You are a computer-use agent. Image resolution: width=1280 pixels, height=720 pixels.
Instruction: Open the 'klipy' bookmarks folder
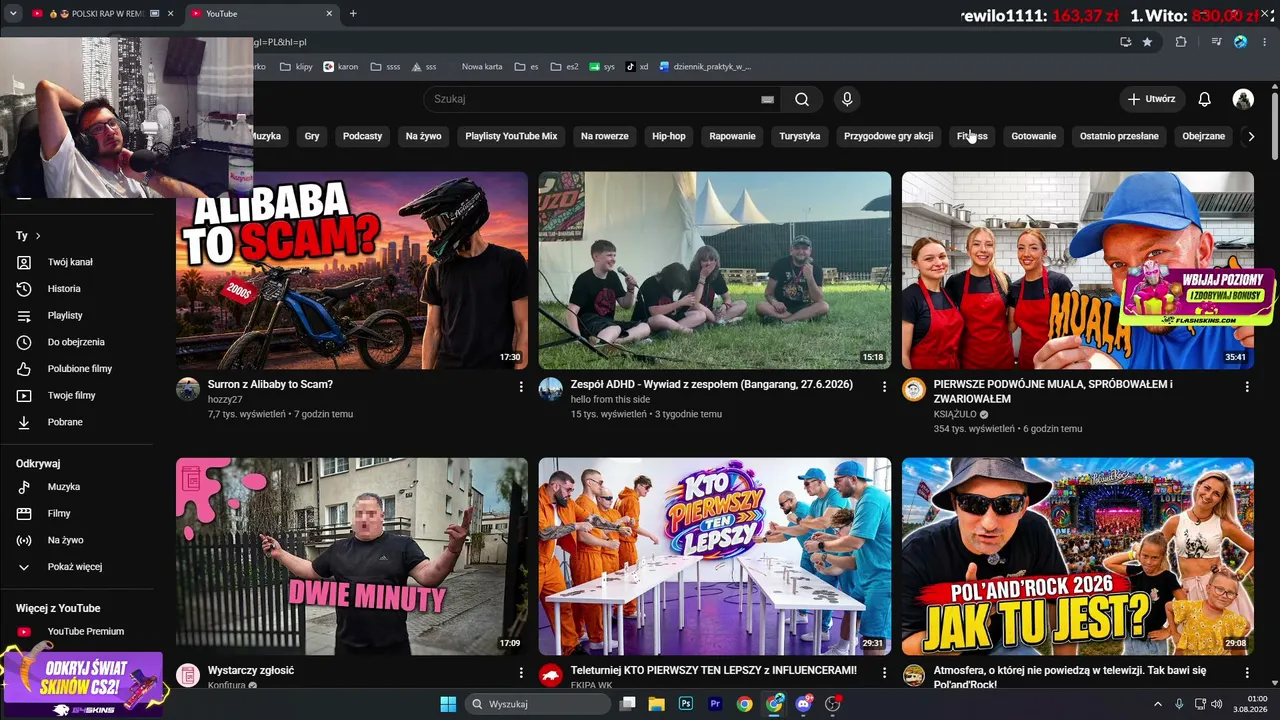click(296, 67)
